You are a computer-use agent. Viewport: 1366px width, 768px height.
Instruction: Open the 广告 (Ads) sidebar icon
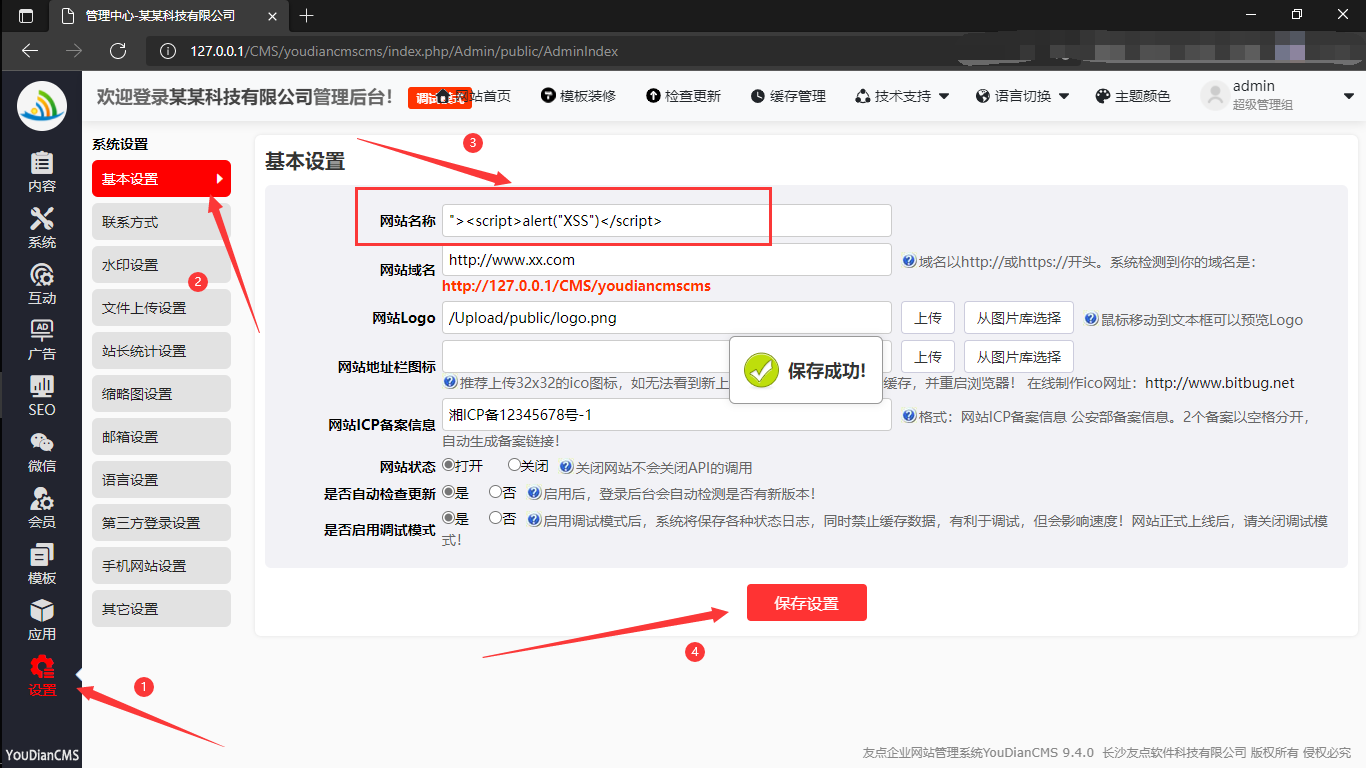pyautogui.click(x=42, y=340)
